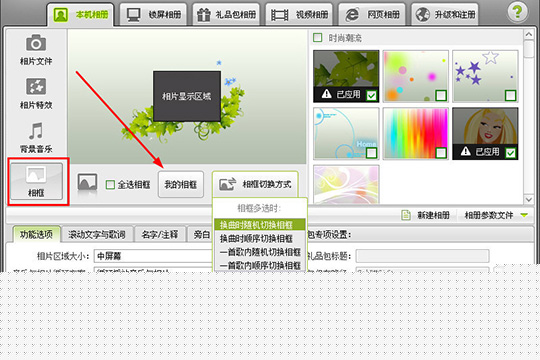Tick the 全选相框 checkbox

point(110,185)
